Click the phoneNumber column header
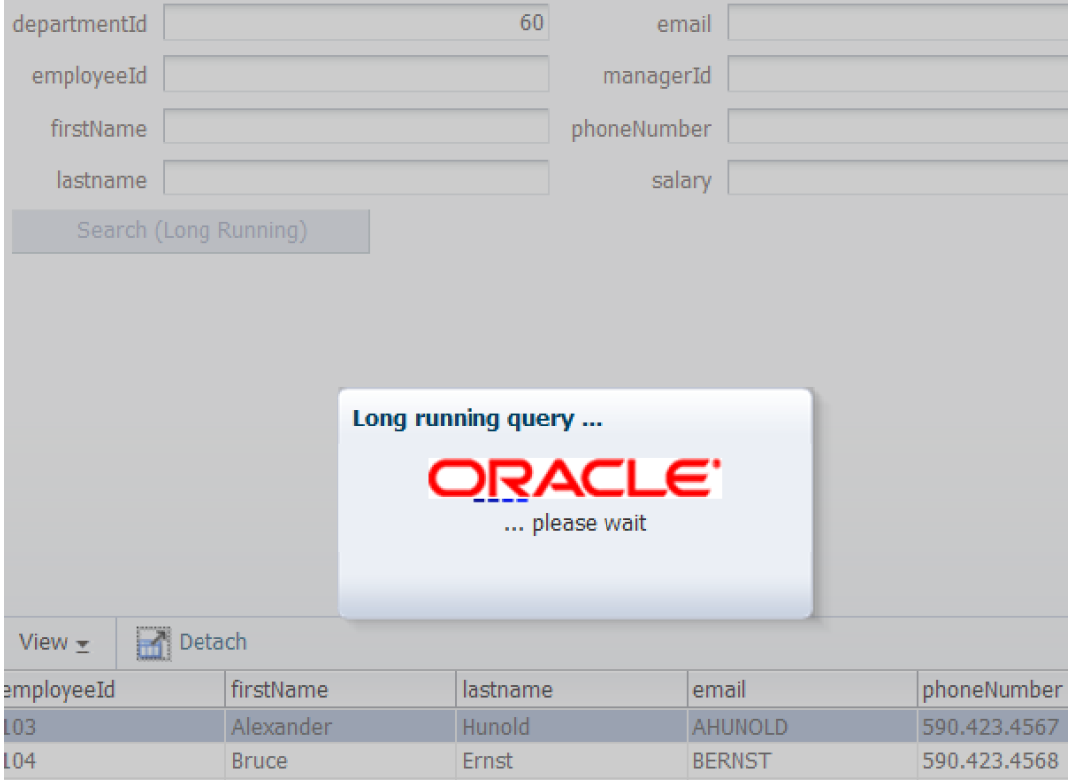 pos(992,690)
